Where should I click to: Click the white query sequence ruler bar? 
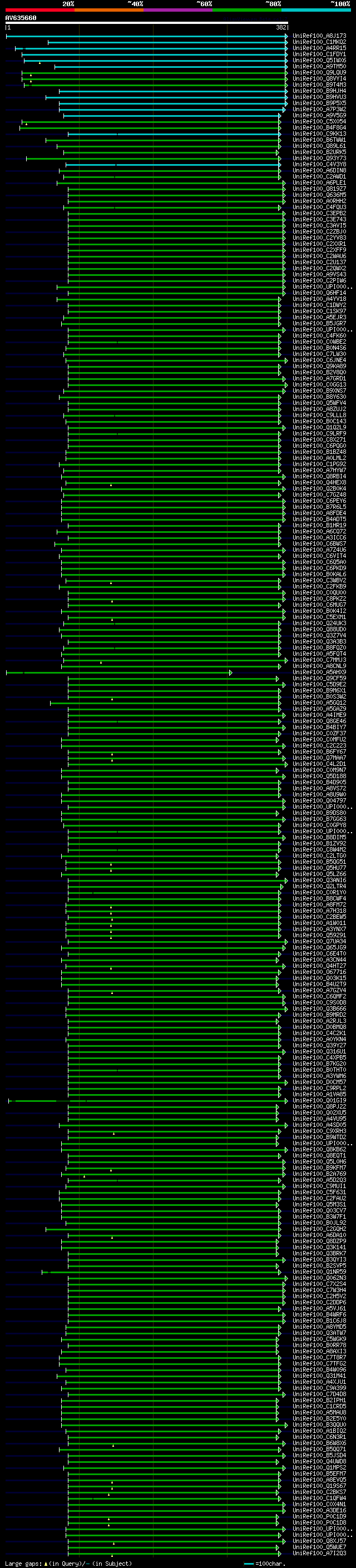pos(147,23)
